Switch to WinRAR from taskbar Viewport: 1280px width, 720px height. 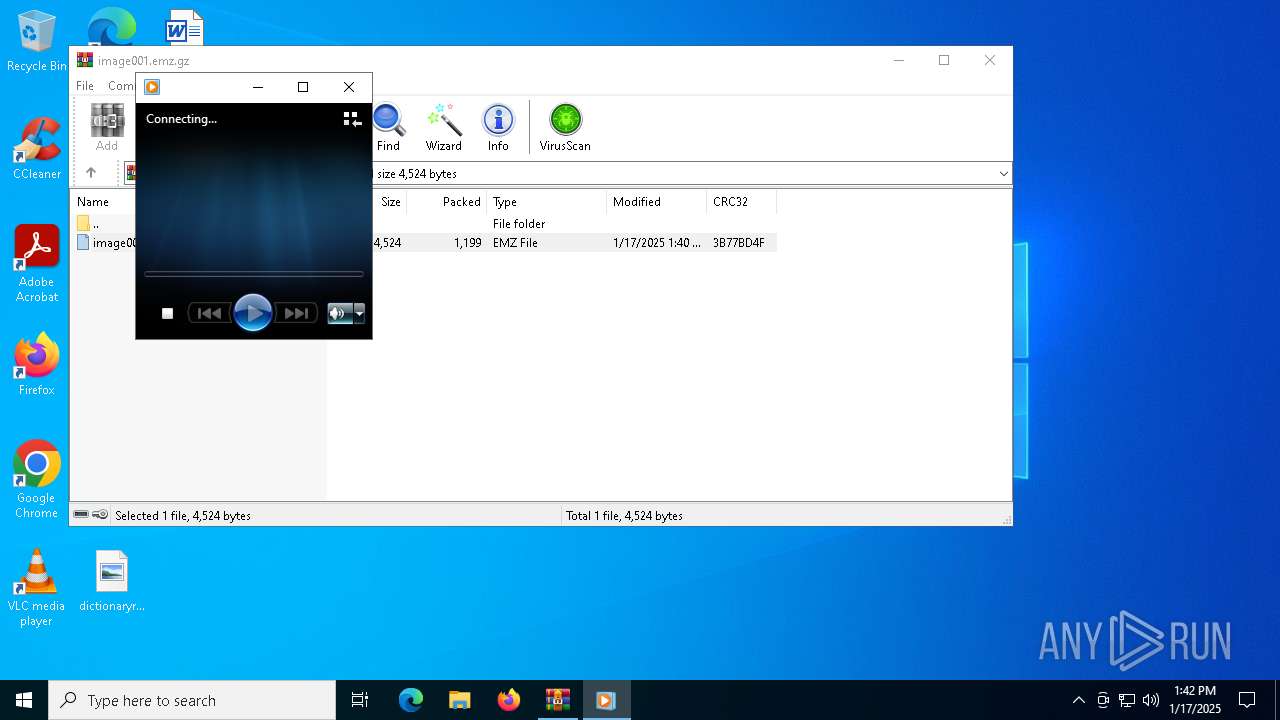(x=557, y=700)
